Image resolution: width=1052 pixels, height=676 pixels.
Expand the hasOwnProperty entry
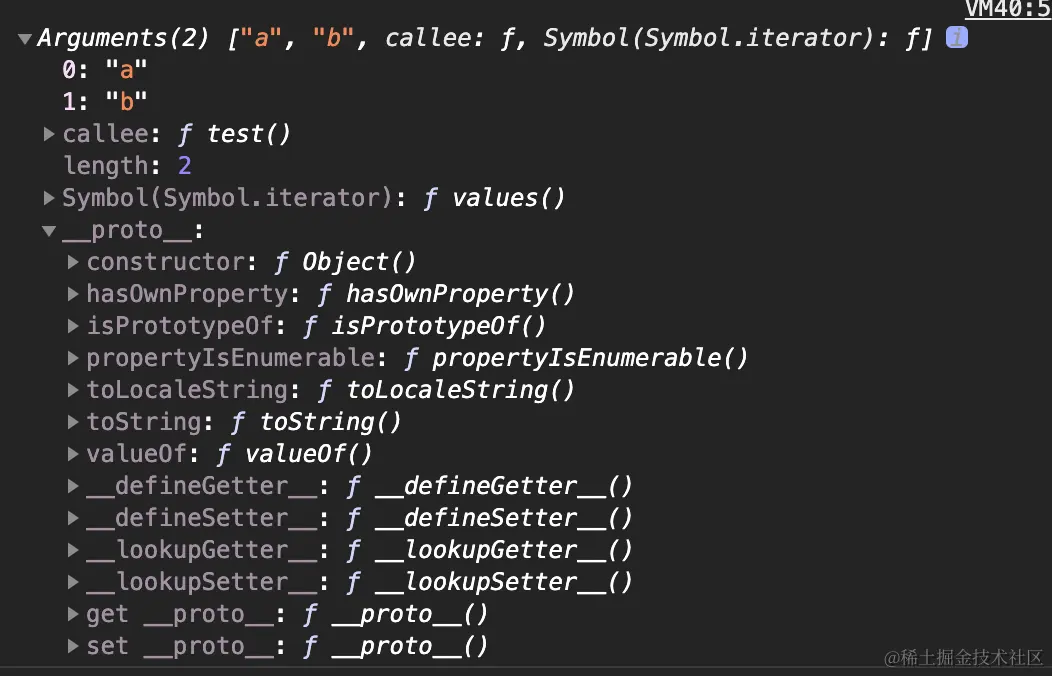click(74, 294)
